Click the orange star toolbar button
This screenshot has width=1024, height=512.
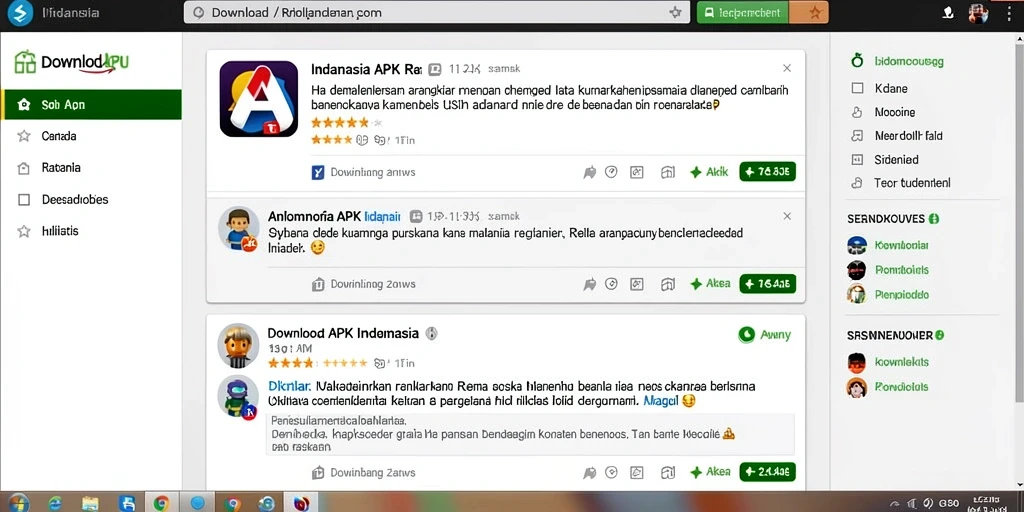point(809,12)
